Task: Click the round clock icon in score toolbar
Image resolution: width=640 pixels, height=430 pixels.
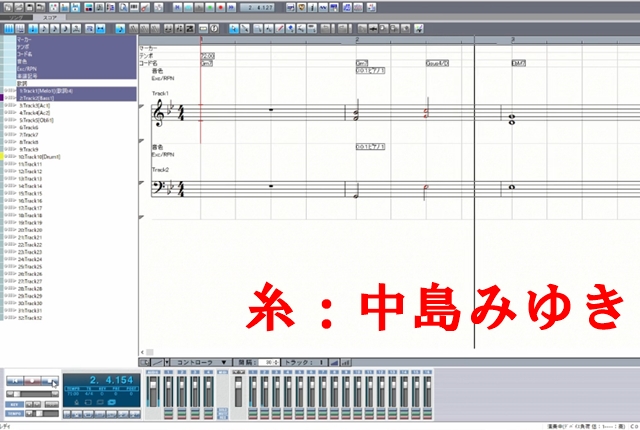Action: (214, 29)
